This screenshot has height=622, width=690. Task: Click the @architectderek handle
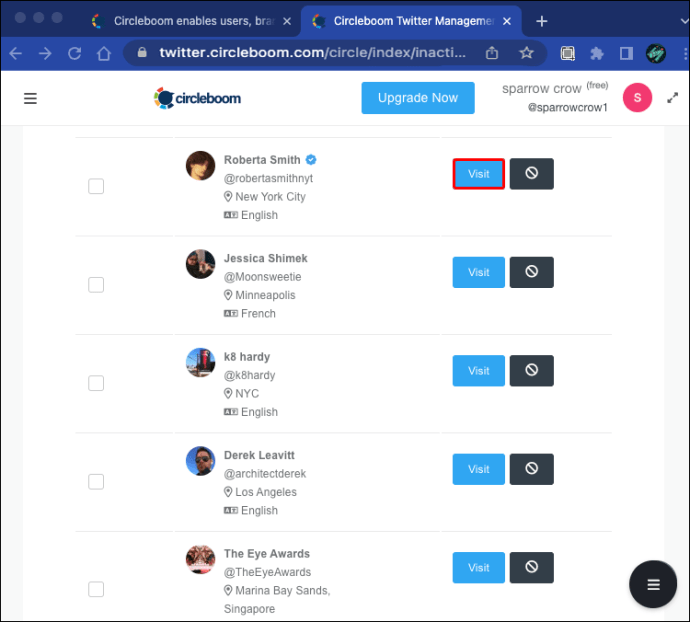tap(264, 474)
